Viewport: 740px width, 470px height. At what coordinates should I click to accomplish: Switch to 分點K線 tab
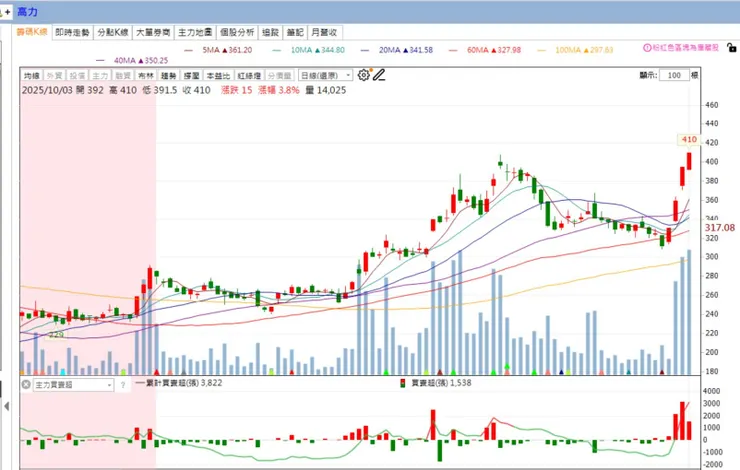[x=113, y=32]
